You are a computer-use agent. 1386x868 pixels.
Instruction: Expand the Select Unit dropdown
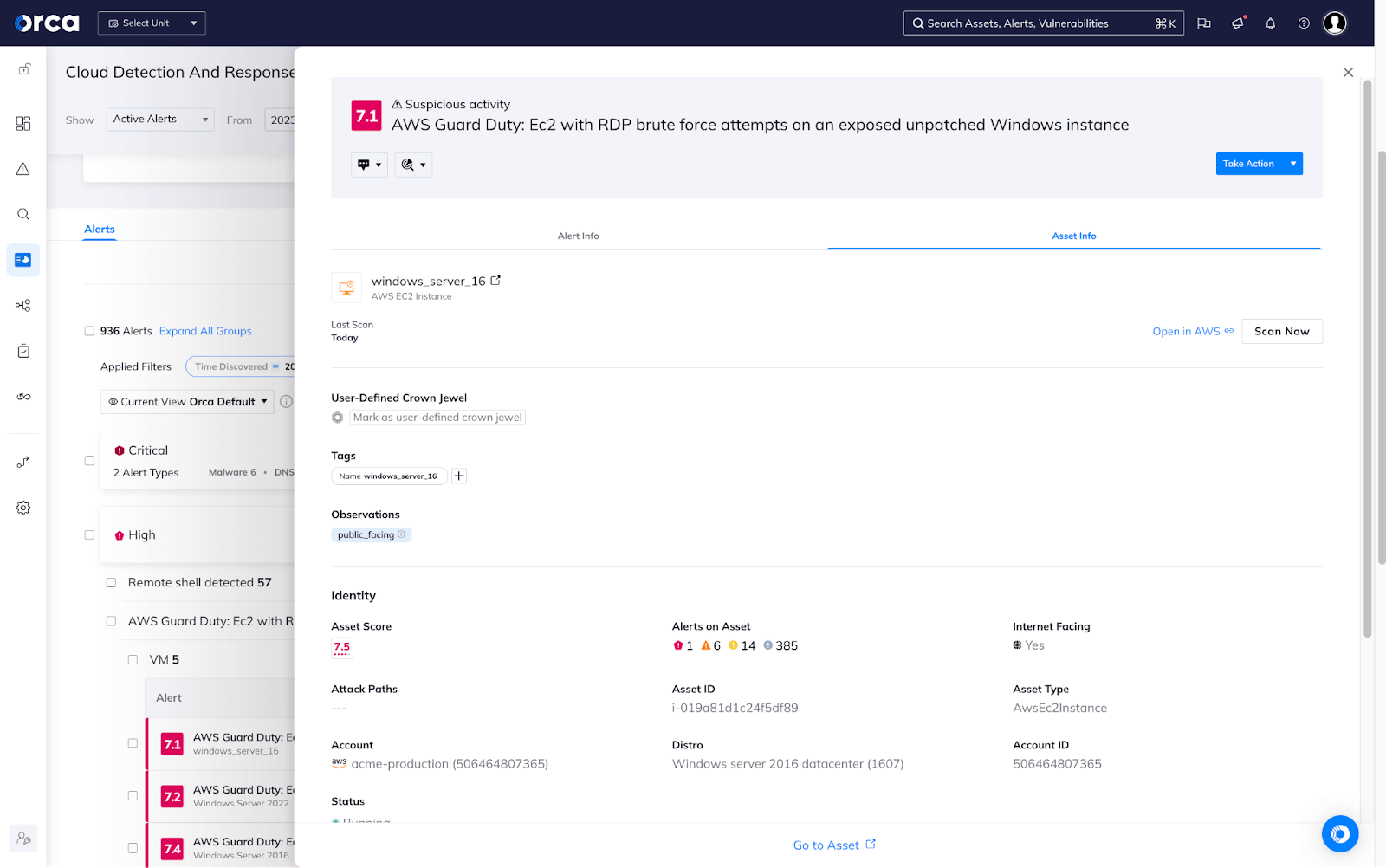tap(152, 23)
